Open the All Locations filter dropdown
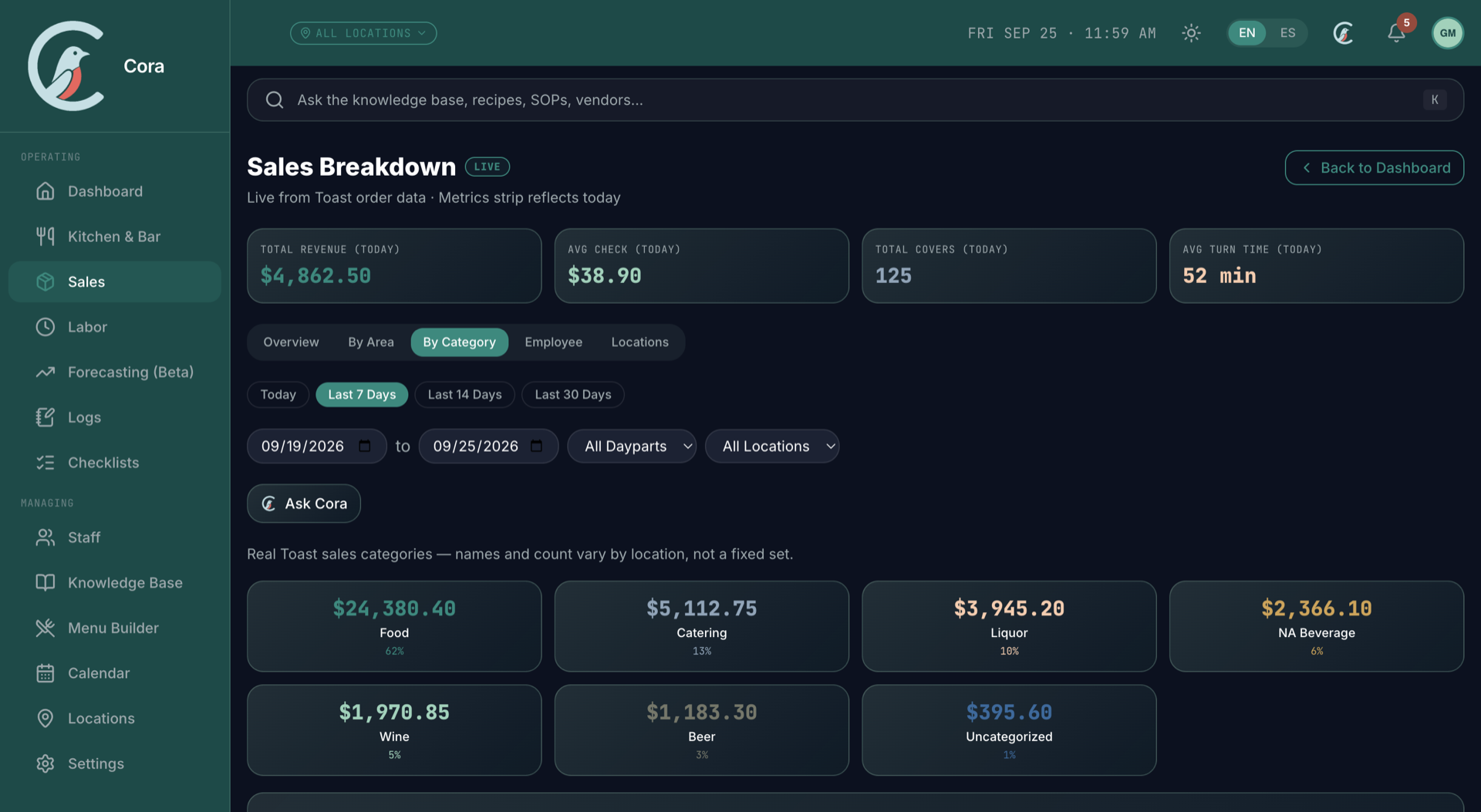Screen dimensions: 1481x812 (x=771, y=446)
